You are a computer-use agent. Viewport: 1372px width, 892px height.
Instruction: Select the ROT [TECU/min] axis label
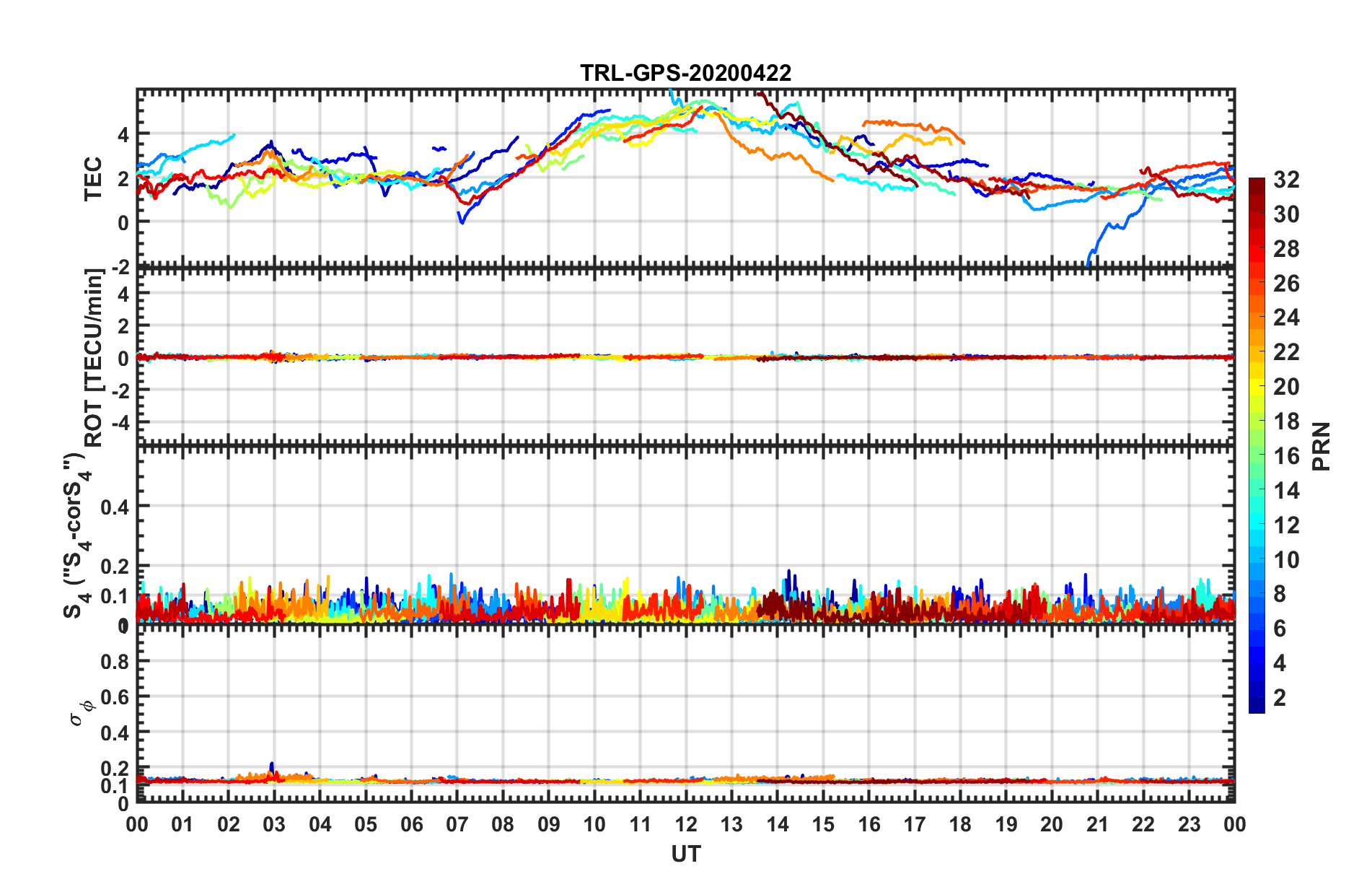(94, 358)
